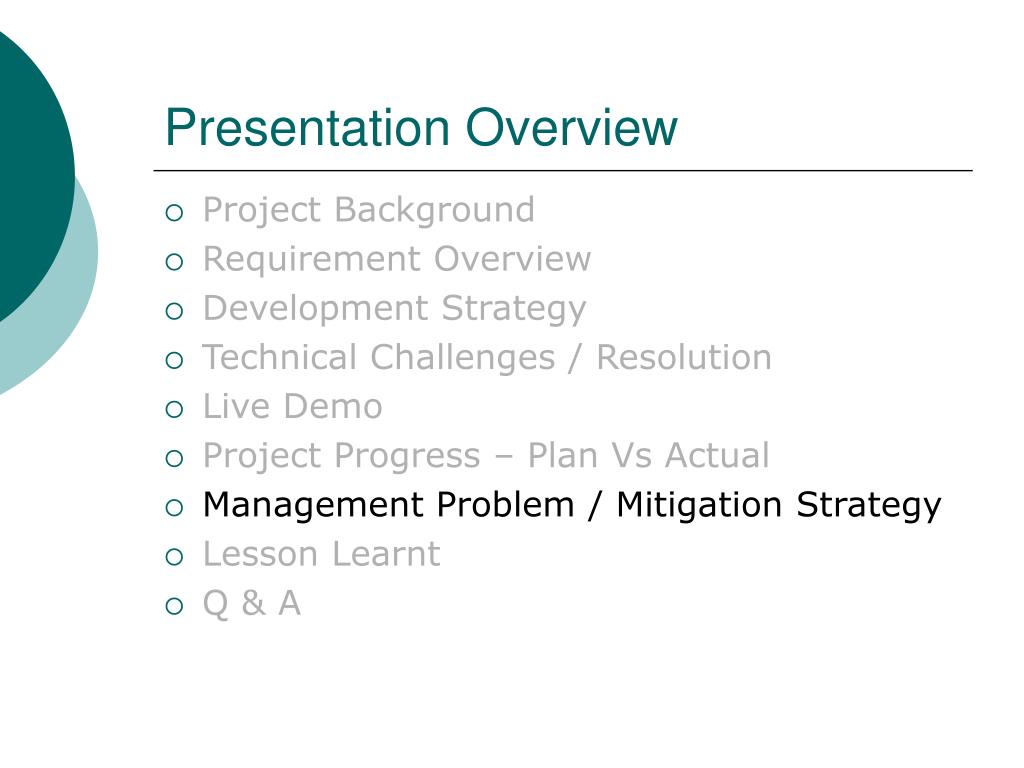1024x768 pixels.
Task: Click the "Development Strategy" list entry
Action: click(x=394, y=308)
